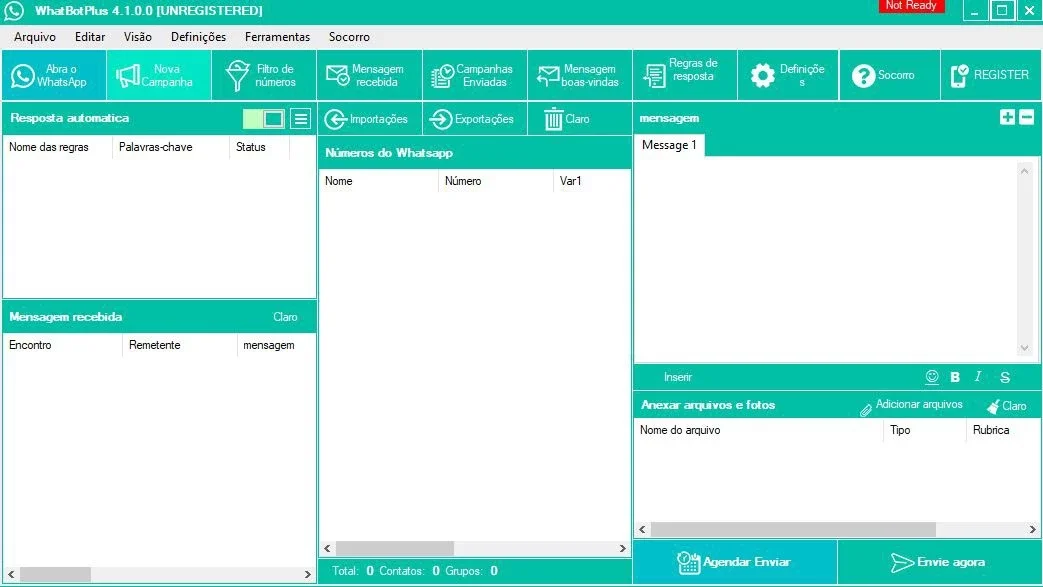Click Número column header
Screen dimensions: 1043x587
pyautogui.click(x=496, y=181)
